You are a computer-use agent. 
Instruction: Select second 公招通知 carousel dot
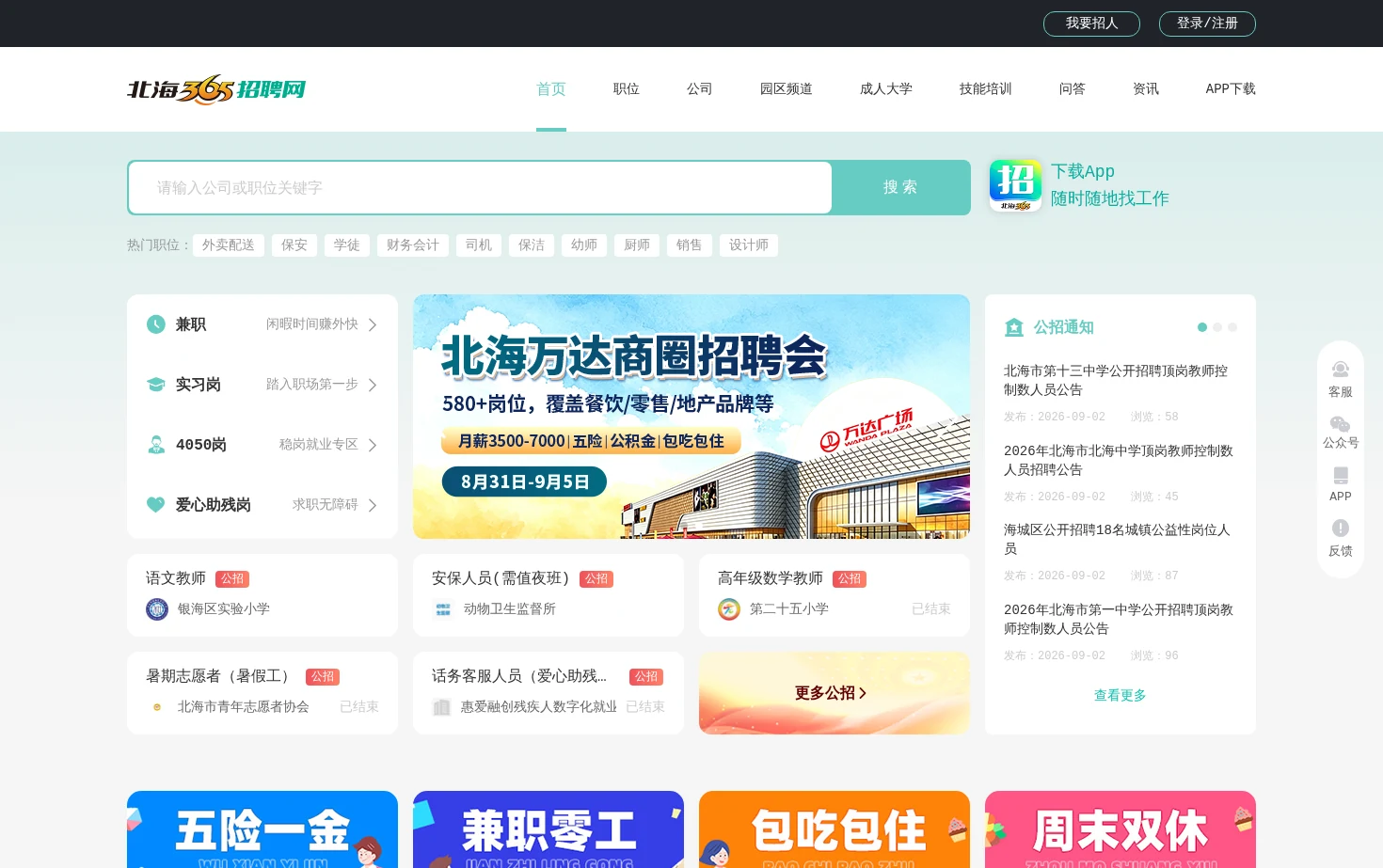coord(1217,327)
